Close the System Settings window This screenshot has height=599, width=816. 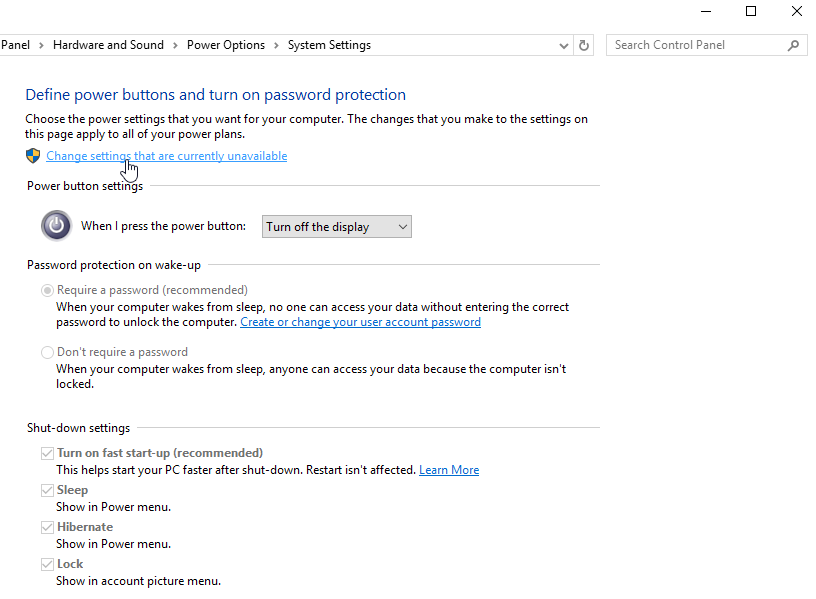coord(796,12)
